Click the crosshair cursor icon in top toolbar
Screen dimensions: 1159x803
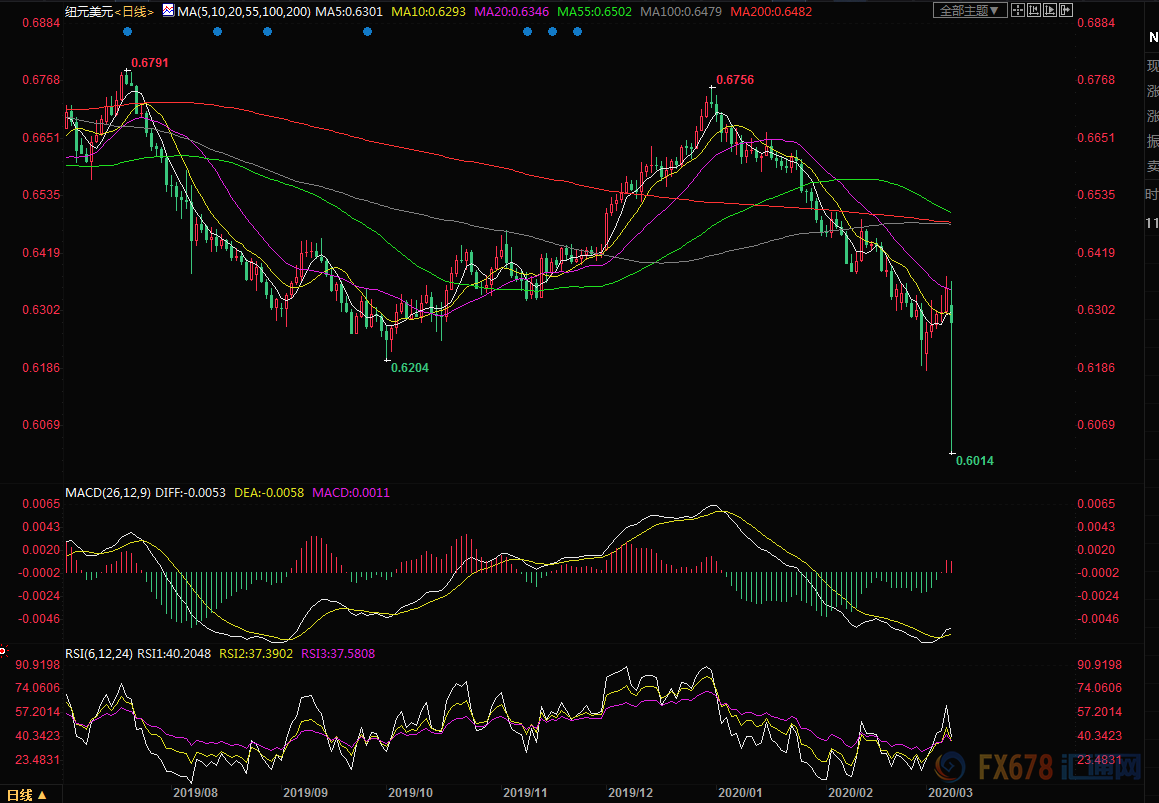pyautogui.click(x=1018, y=10)
